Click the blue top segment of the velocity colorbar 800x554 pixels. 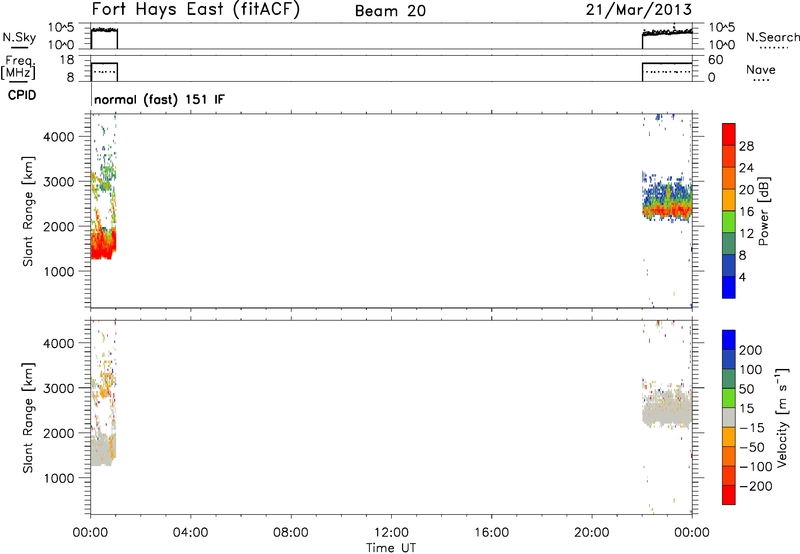(729, 340)
